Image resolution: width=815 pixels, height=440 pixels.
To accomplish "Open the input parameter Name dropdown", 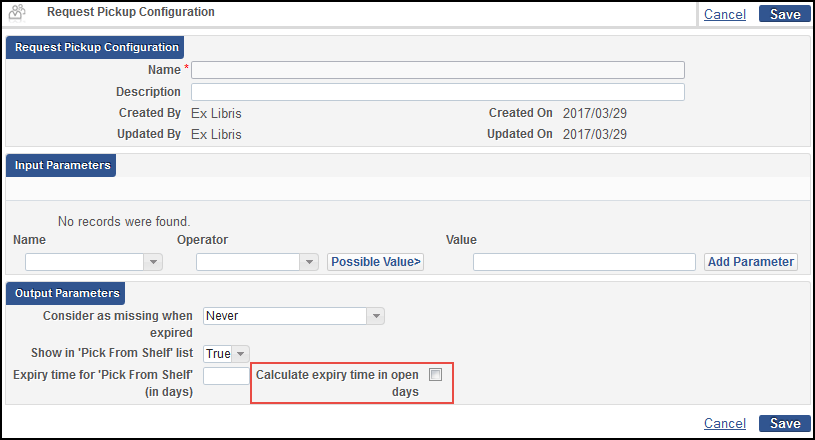I will click(x=94, y=262).
